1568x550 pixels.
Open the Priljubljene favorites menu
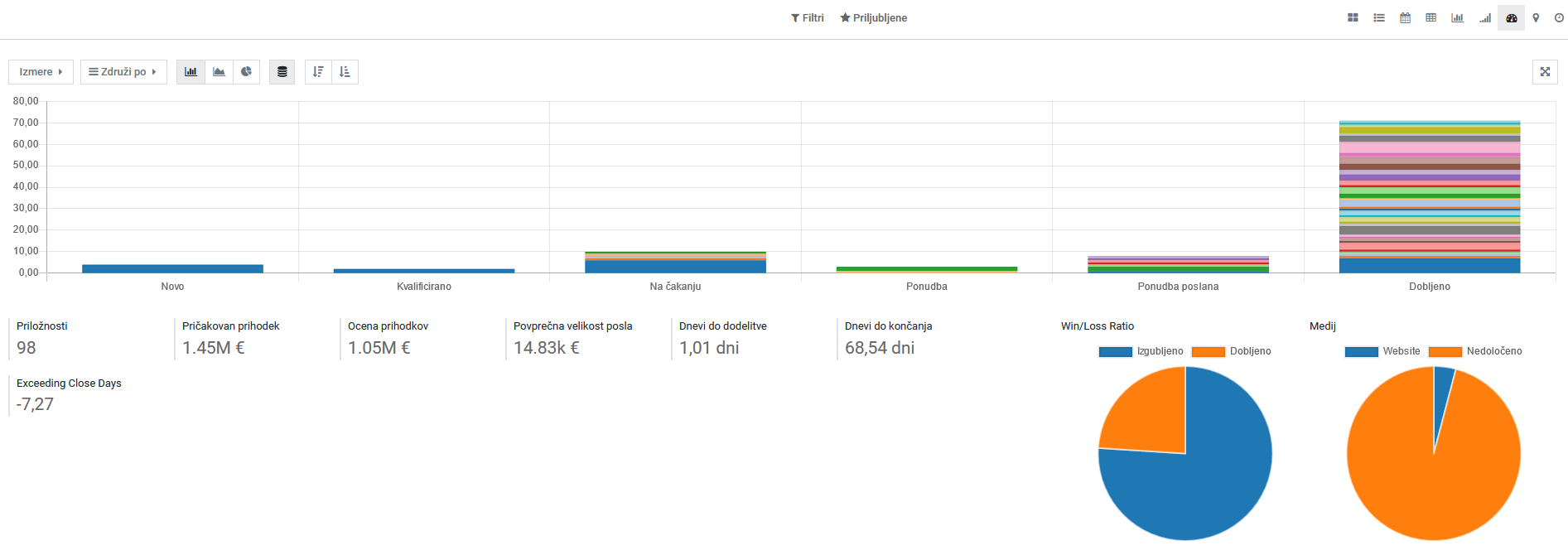tap(874, 18)
